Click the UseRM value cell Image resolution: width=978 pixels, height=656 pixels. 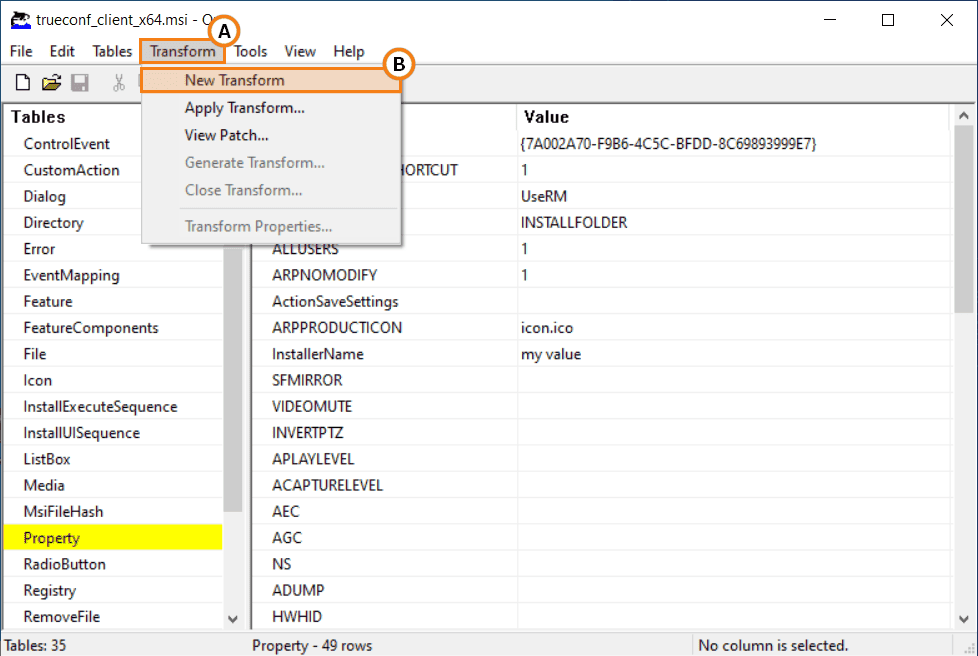734,196
